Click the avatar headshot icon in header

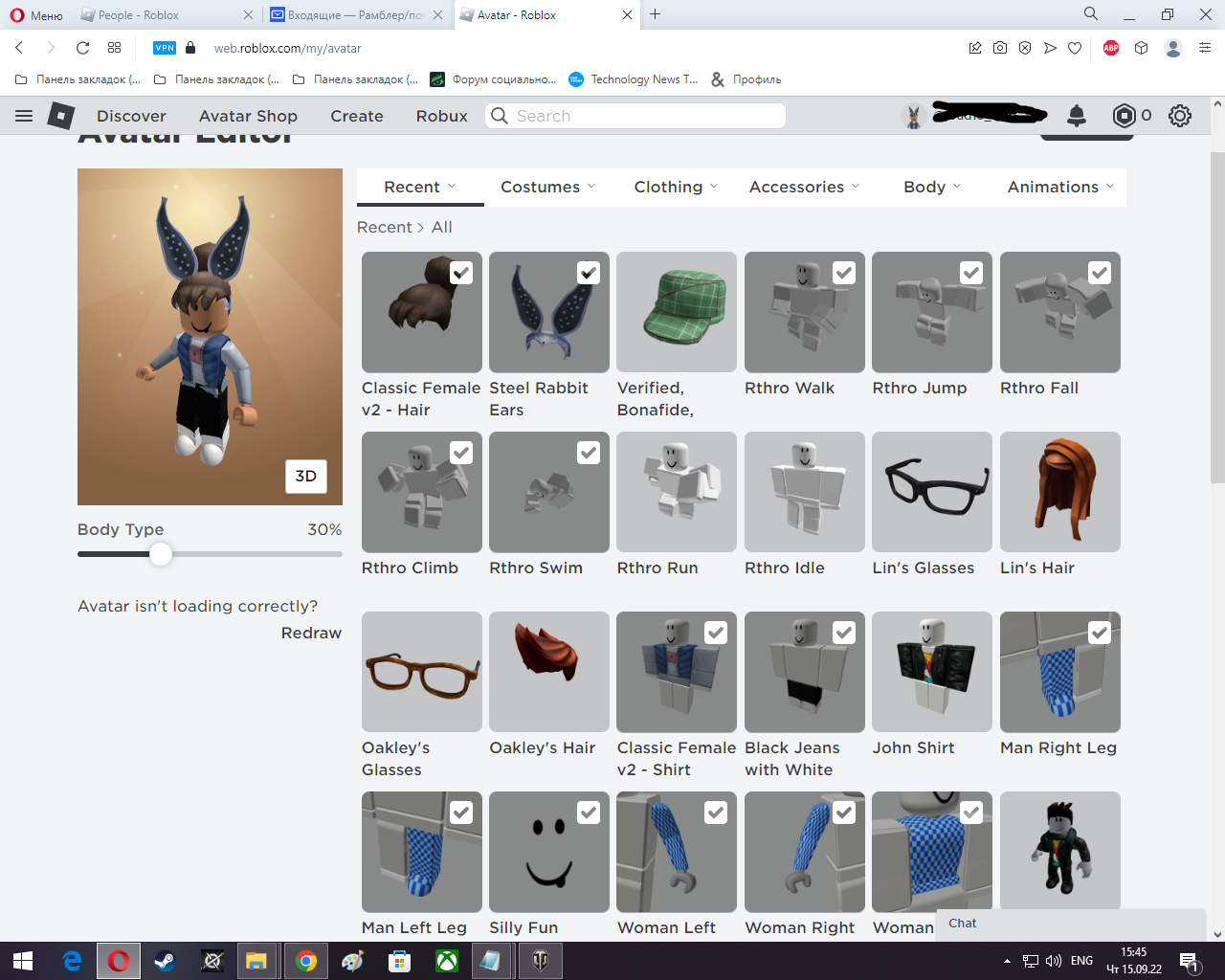[914, 116]
